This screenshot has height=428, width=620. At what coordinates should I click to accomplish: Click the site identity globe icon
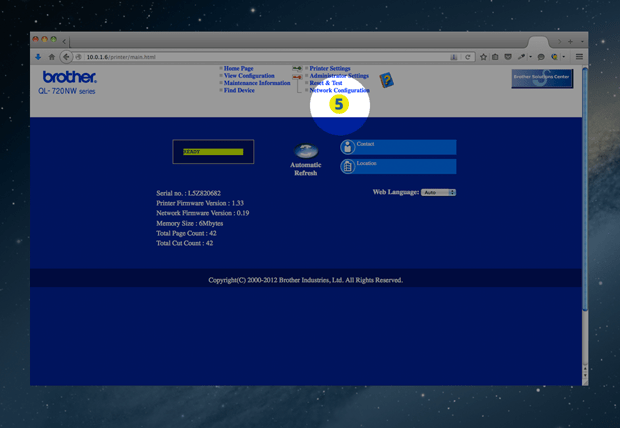(x=78, y=57)
